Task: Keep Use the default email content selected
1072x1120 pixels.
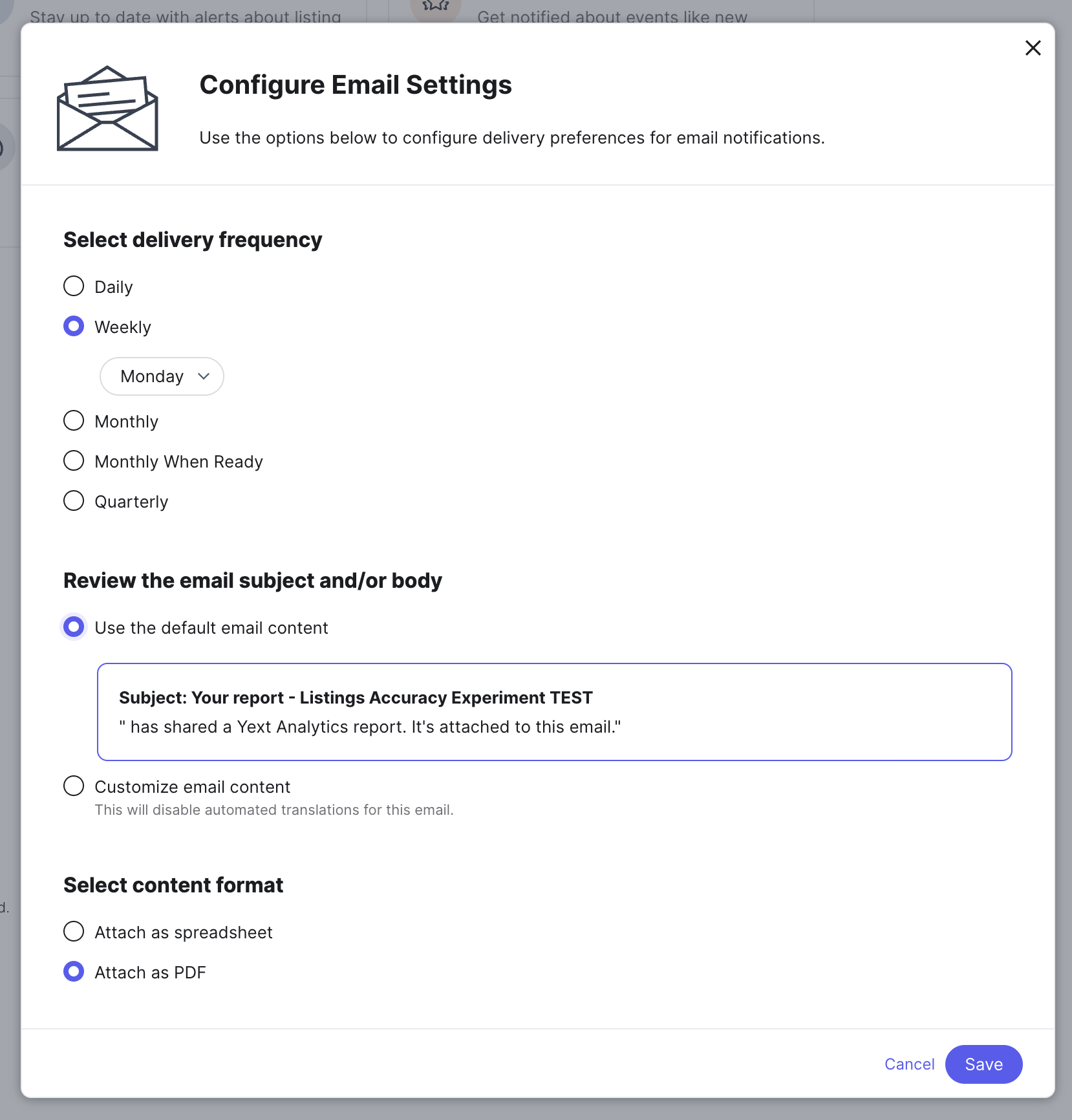Action: pyautogui.click(x=74, y=626)
